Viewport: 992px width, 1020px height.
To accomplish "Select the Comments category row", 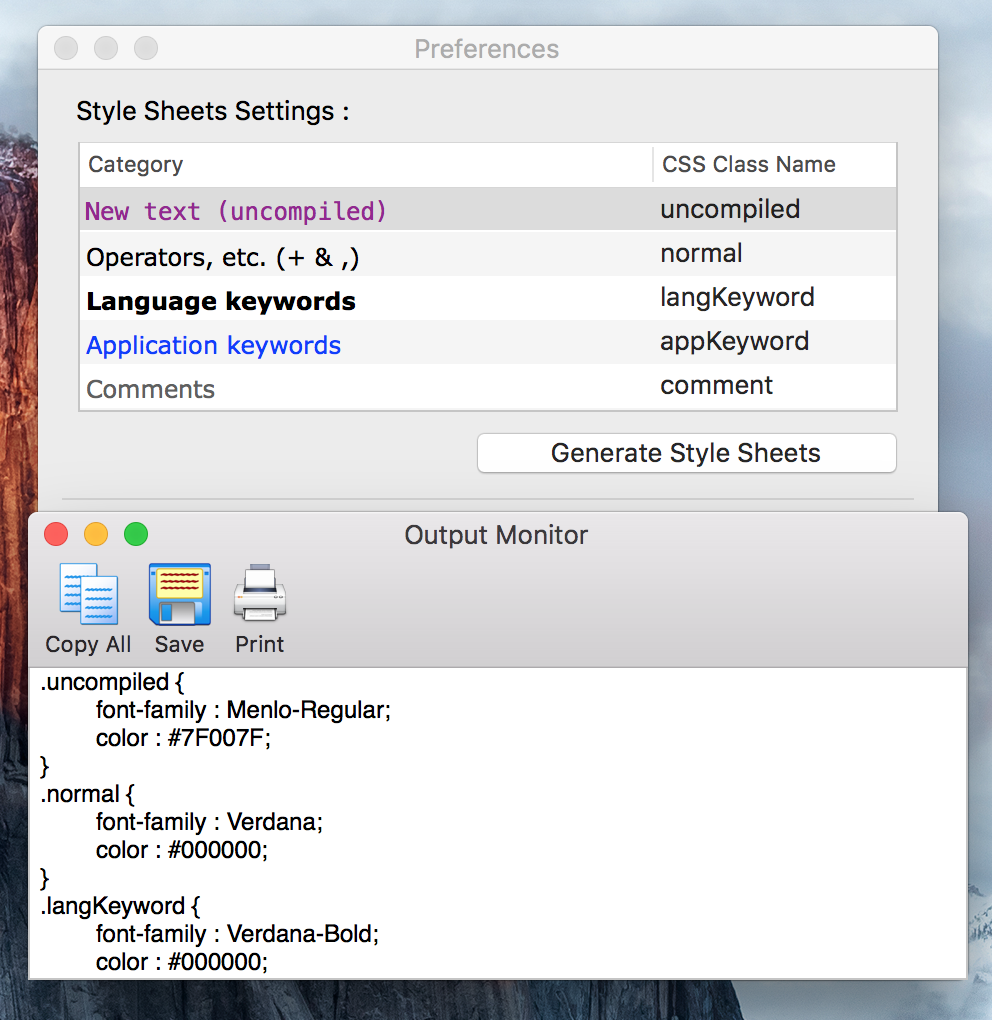I will [151, 390].
